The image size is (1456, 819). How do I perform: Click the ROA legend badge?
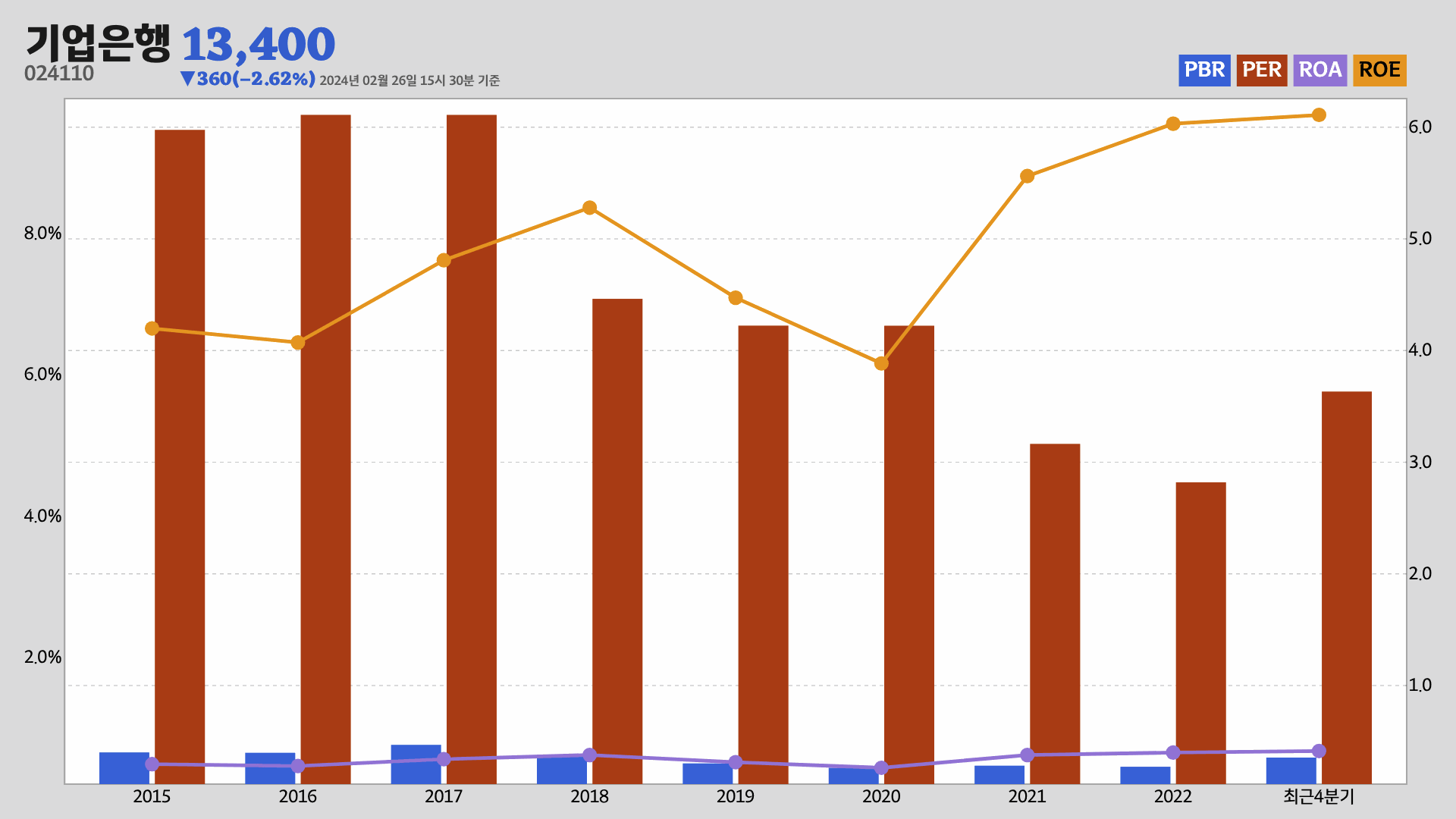point(1320,70)
